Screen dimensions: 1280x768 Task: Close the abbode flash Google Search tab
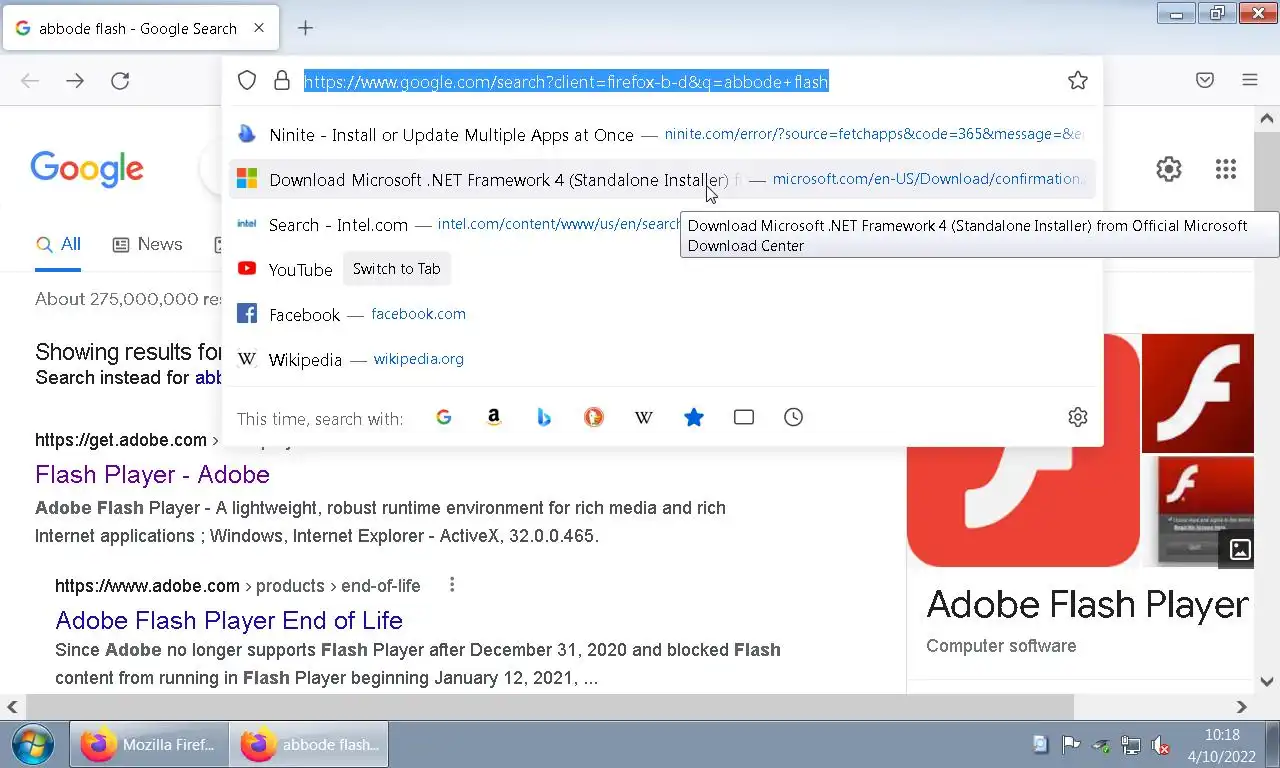pyautogui.click(x=259, y=28)
